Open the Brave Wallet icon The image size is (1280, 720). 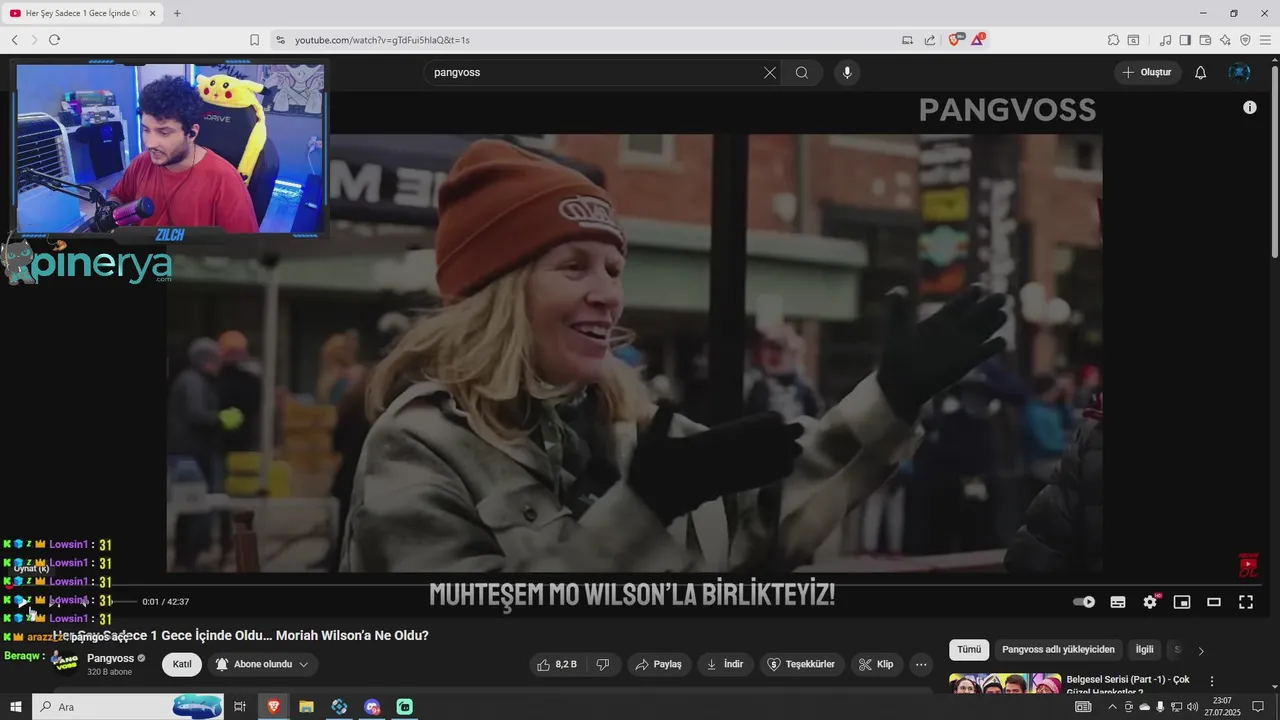(1205, 40)
